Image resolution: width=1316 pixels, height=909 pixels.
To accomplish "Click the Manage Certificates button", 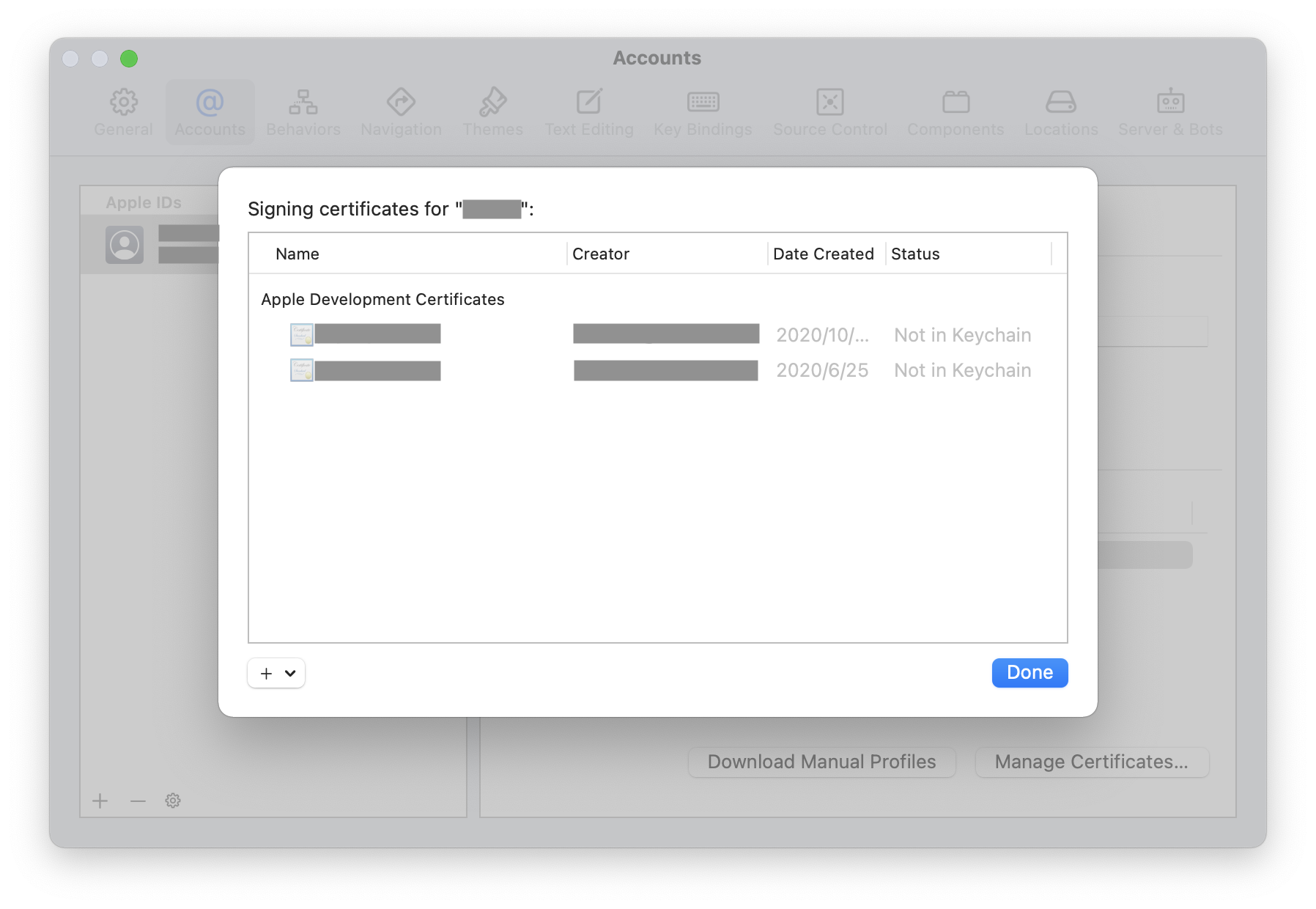I will pyautogui.click(x=1091, y=762).
